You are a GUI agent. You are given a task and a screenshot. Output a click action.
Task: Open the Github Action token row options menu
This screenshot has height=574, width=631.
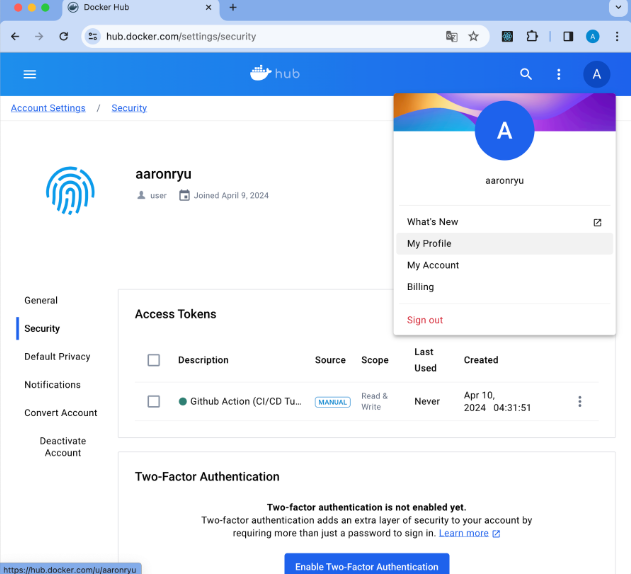coord(579,401)
